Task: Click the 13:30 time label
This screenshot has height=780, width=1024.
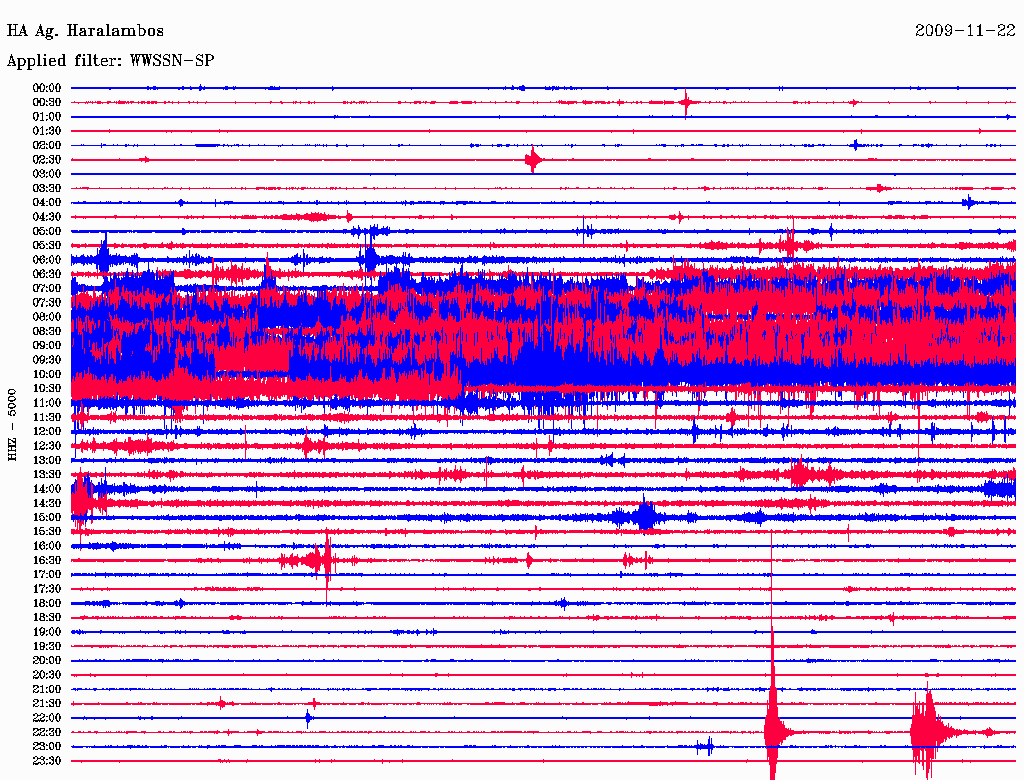Action: [x=47, y=475]
